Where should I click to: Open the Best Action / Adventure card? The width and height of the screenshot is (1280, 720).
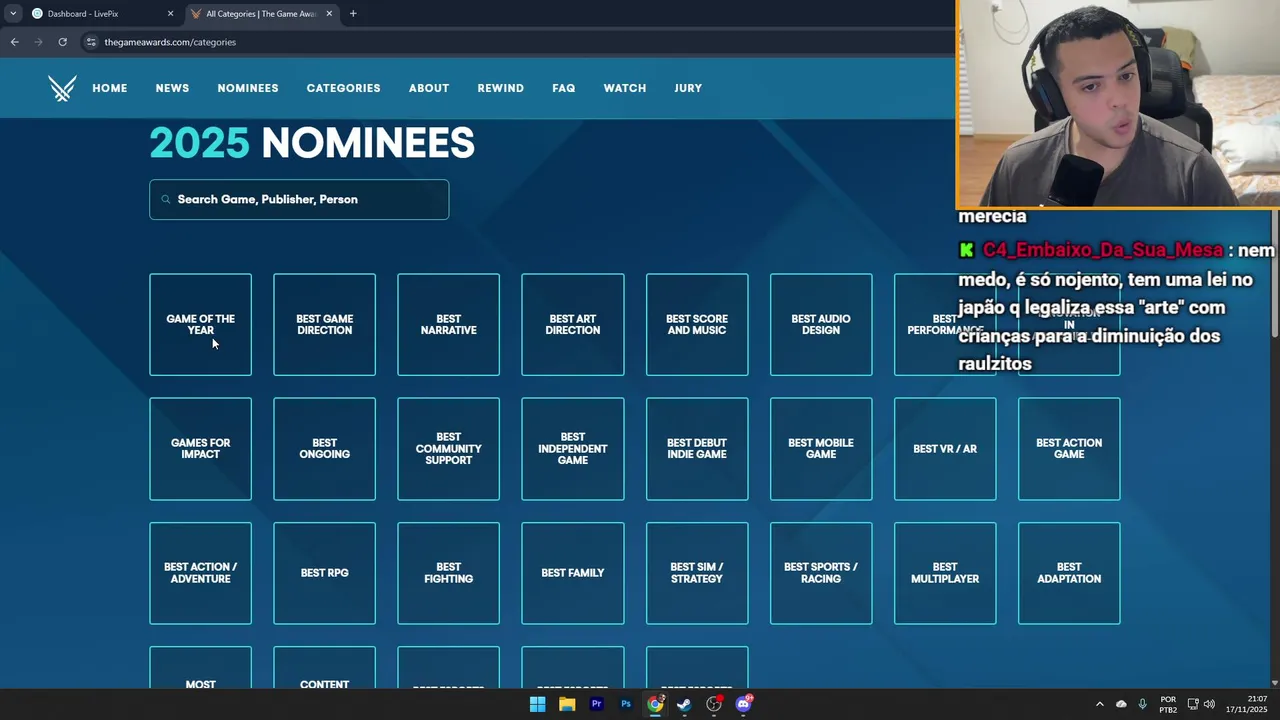pos(200,573)
